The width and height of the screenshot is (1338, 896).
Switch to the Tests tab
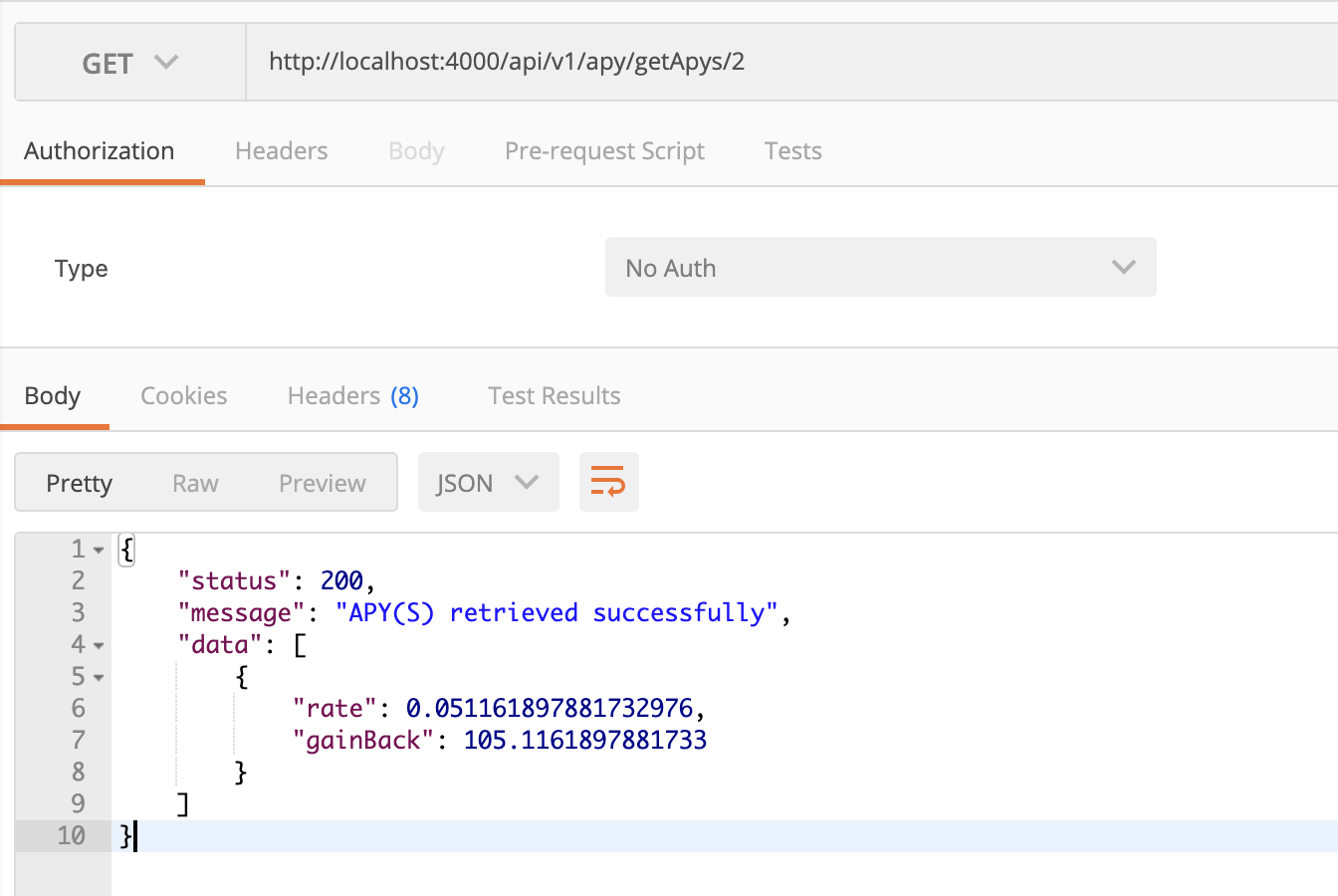point(792,150)
